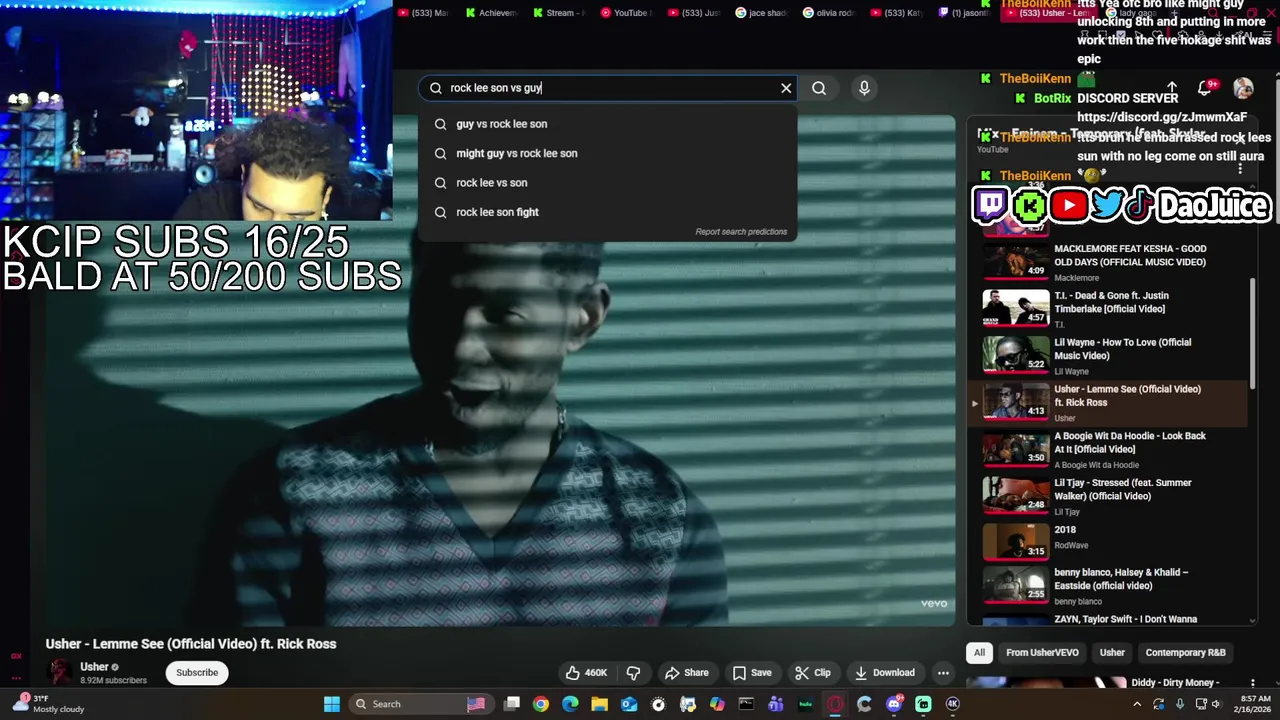Open benny blanco Eastside playlist video
This screenshot has width=1280, height=720.
(1107, 586)
